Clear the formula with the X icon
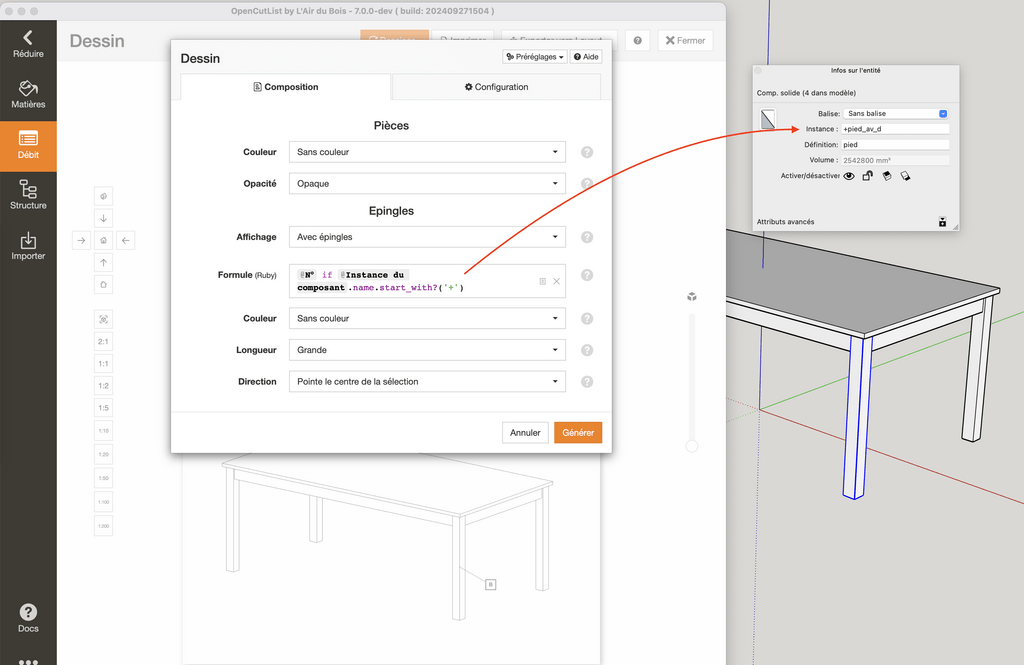The image size is (1024, 665). pos(556,282)
